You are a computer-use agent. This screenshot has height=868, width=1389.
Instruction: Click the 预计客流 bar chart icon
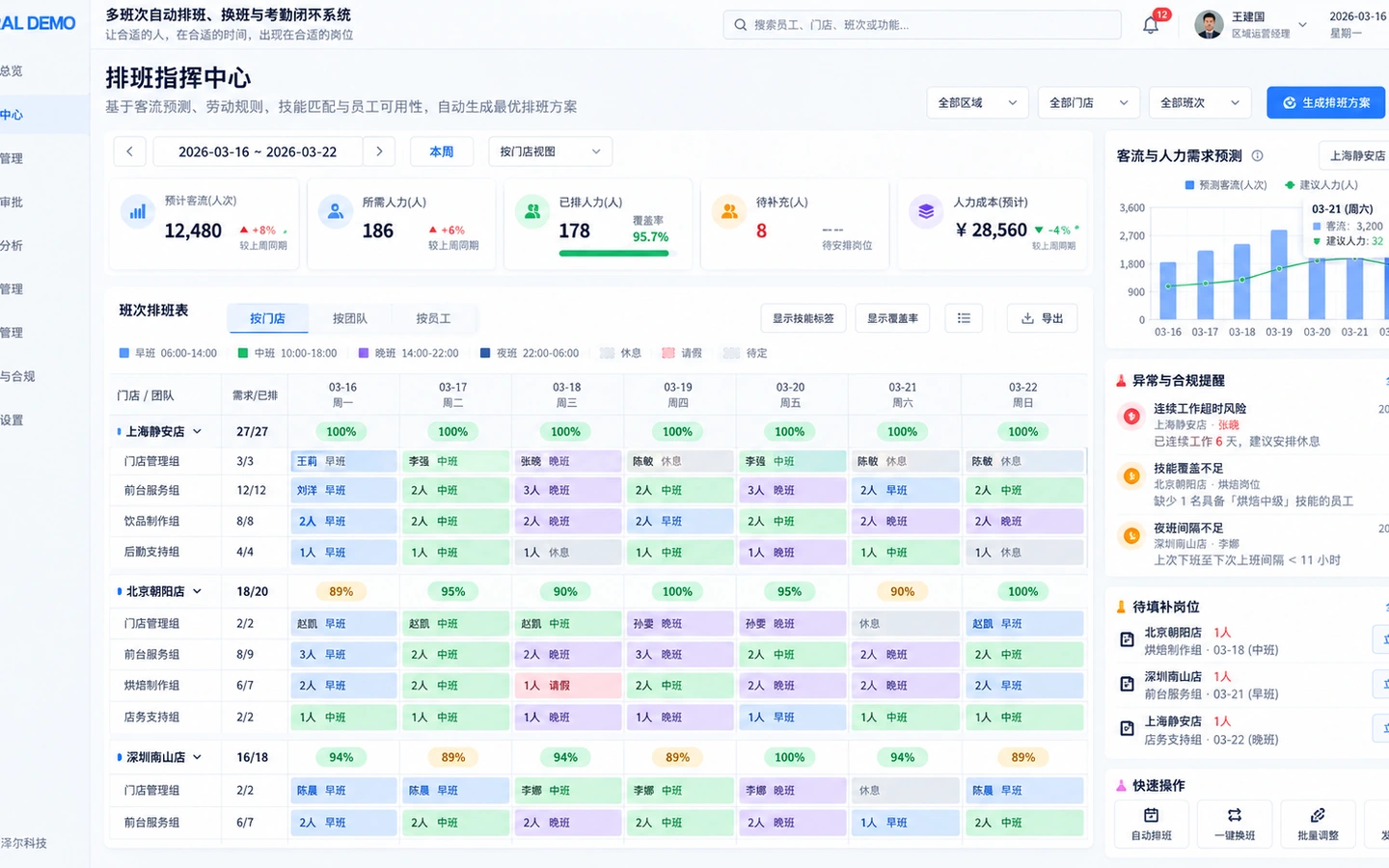[138, 211]
